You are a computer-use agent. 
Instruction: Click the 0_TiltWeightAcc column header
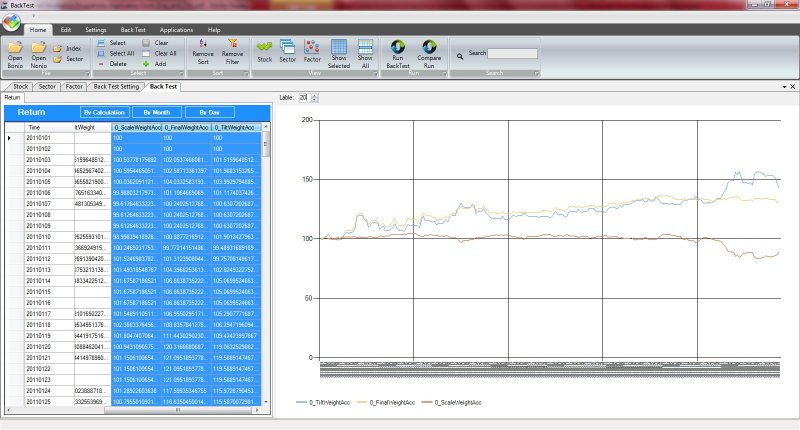pyautogui.click(x=236, y=128)
